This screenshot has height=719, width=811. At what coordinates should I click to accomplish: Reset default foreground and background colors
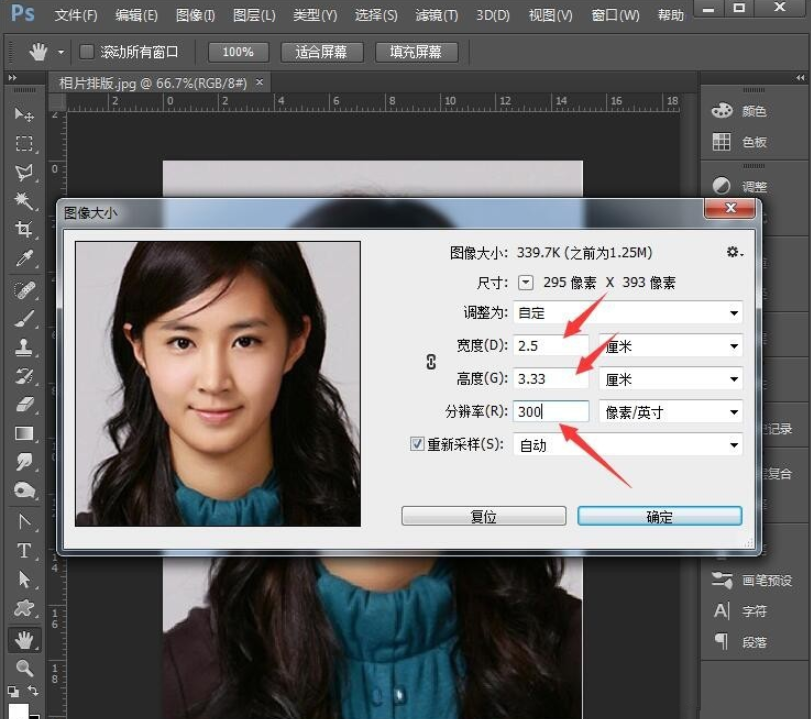click(x=13, y=691)
